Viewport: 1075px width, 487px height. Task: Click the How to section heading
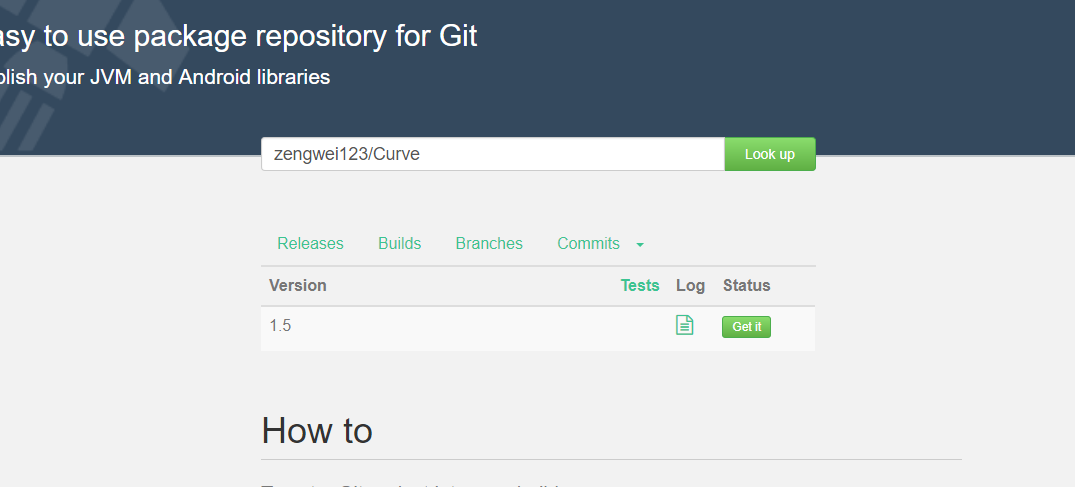pyautogui.click(x=317, y=431)
